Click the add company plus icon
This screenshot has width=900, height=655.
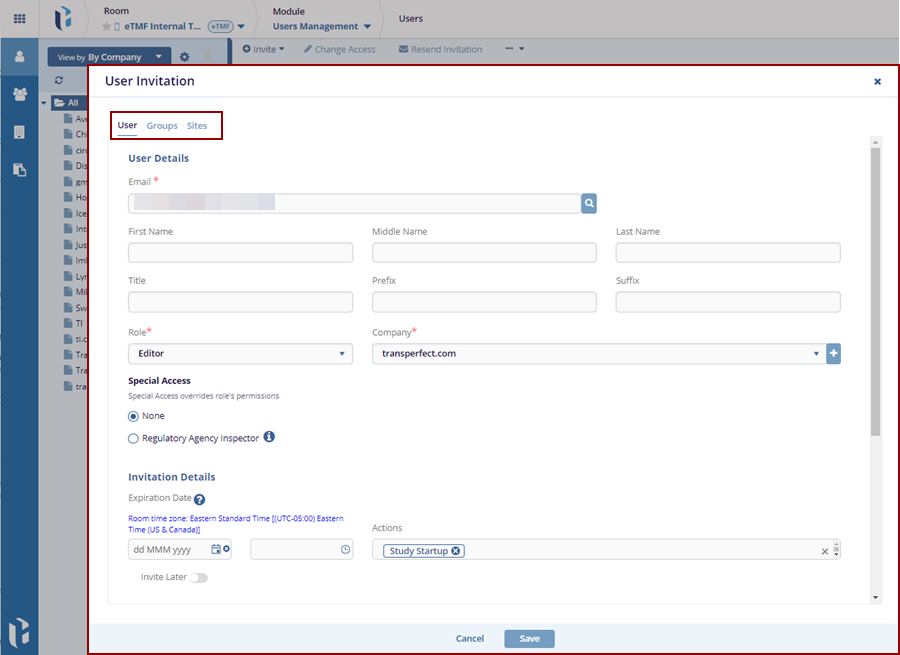tap(833, 353)
